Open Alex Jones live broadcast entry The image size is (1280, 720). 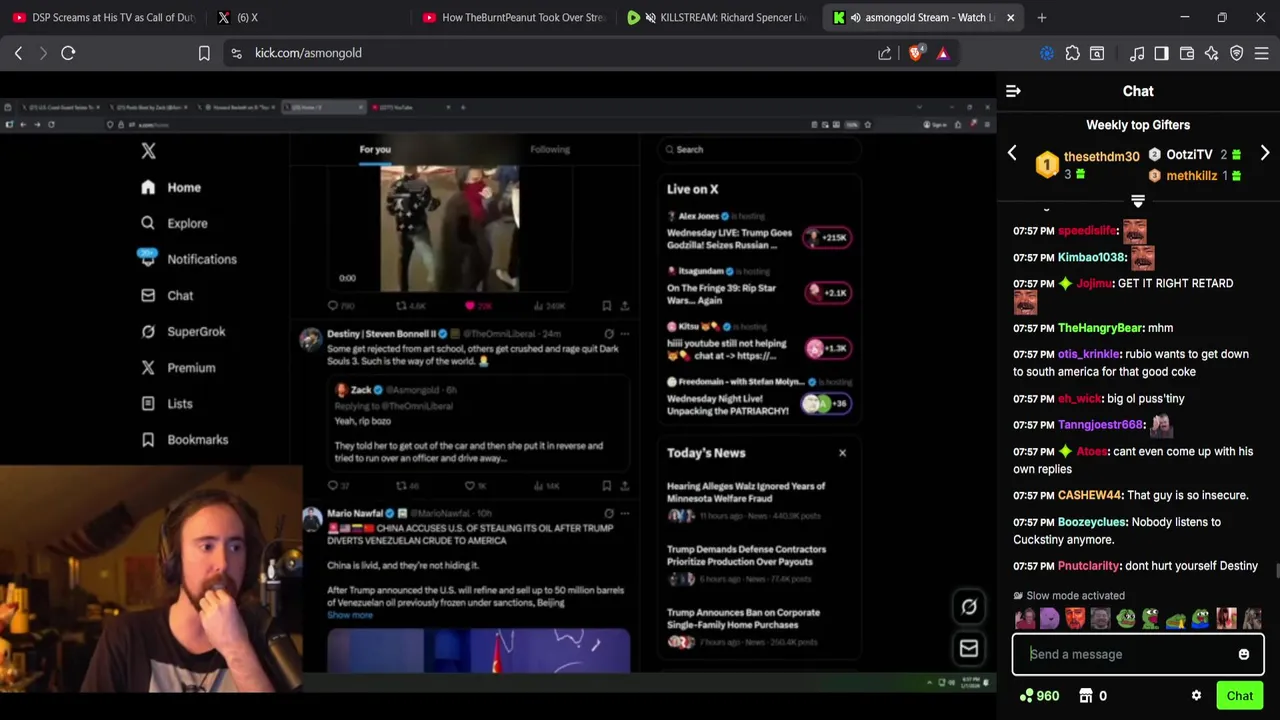coord(758,232)
